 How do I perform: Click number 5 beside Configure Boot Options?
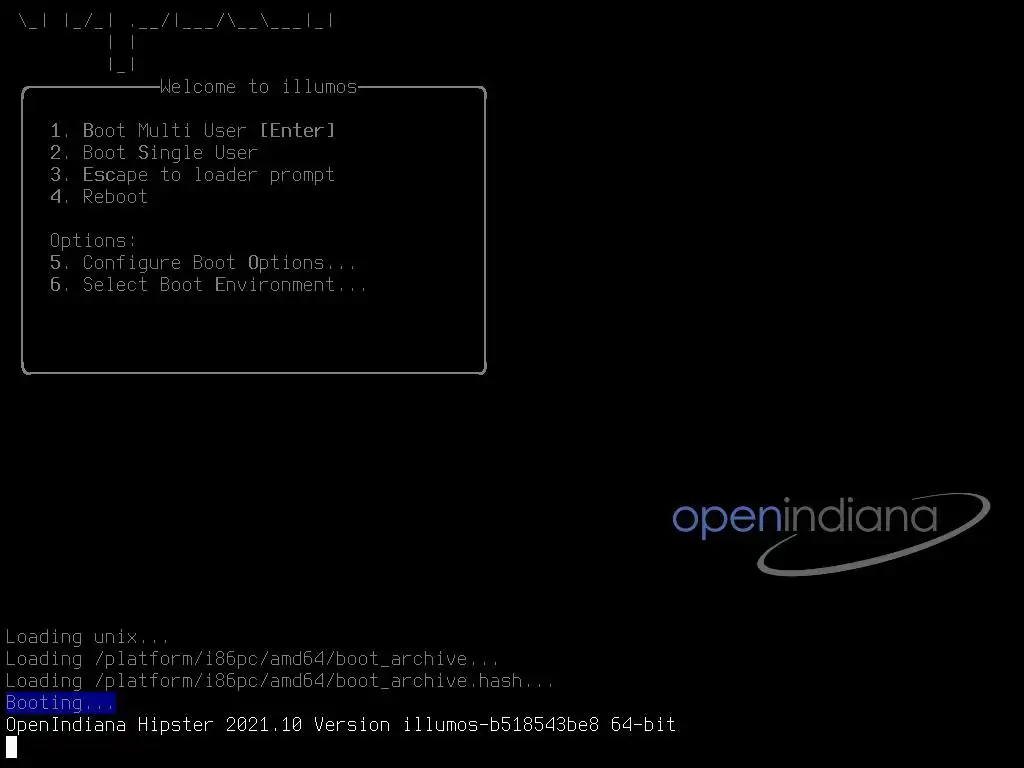(x=57, y=263)
